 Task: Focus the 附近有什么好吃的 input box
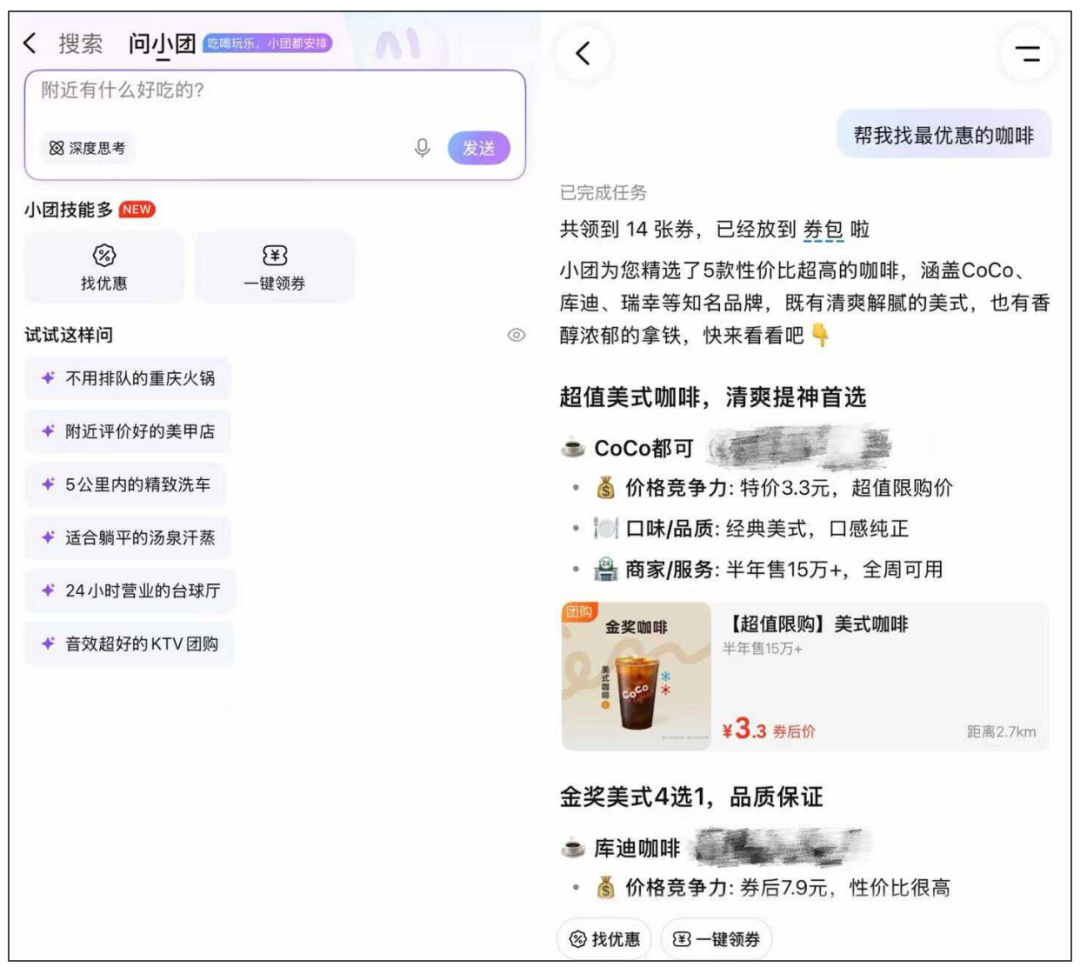coord(275,125)
